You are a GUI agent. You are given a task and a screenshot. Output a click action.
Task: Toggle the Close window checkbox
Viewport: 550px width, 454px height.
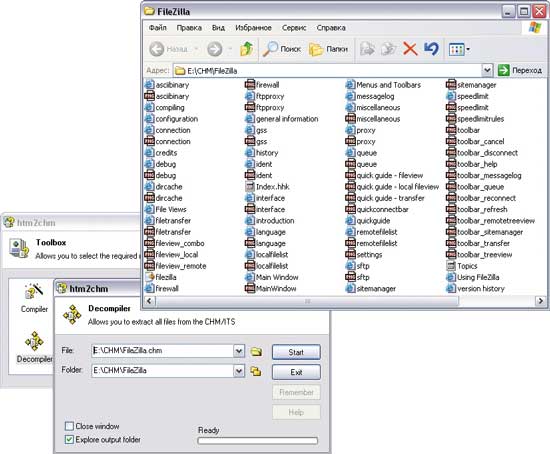(x=69, y=426)
